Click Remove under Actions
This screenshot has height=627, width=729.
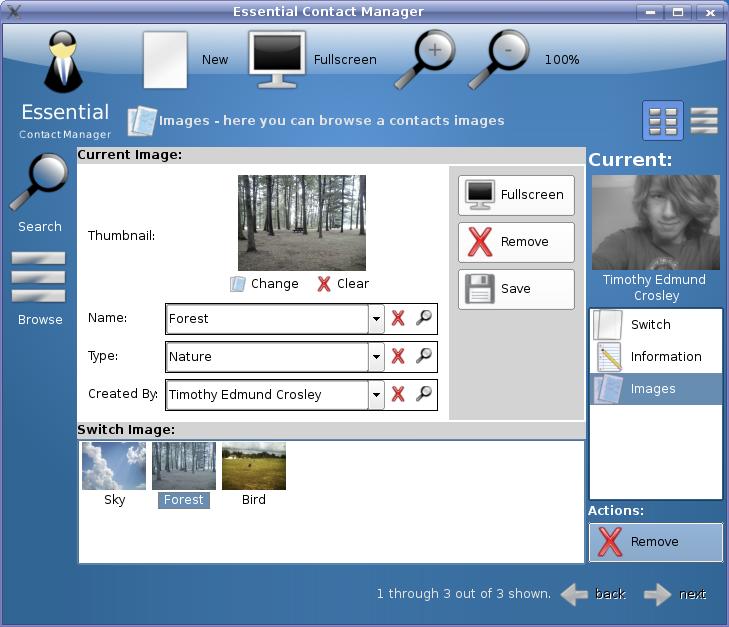point(656,542)
